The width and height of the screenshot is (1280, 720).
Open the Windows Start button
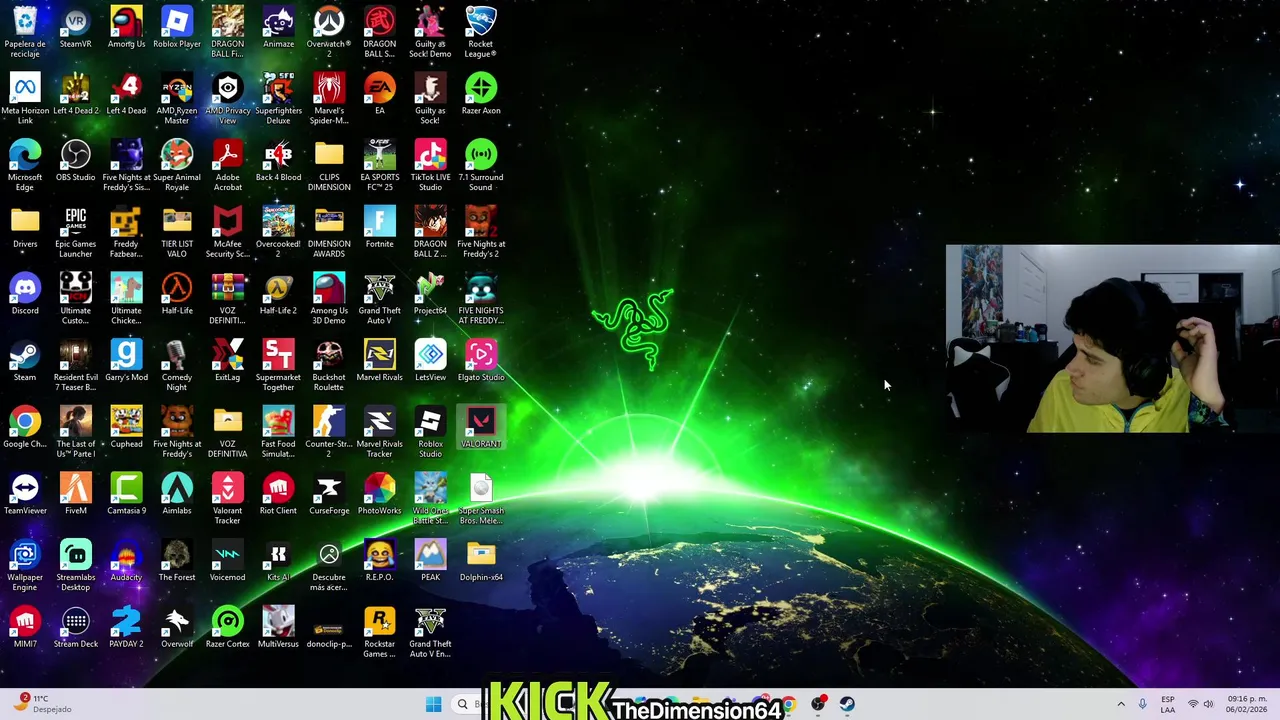point(433,704)
